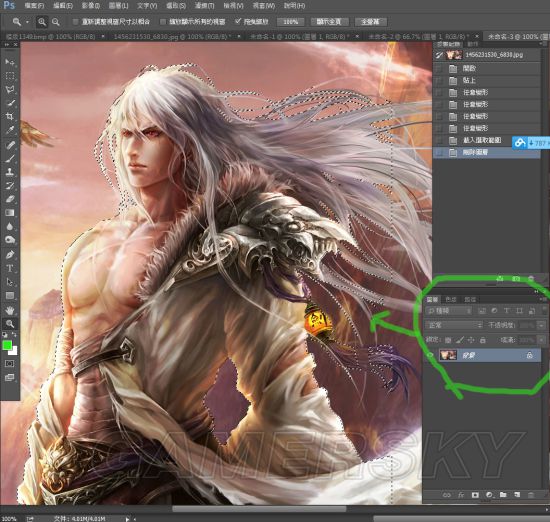
Task: Toggle visibility of the Background layer
Action: tap(430, 355)
